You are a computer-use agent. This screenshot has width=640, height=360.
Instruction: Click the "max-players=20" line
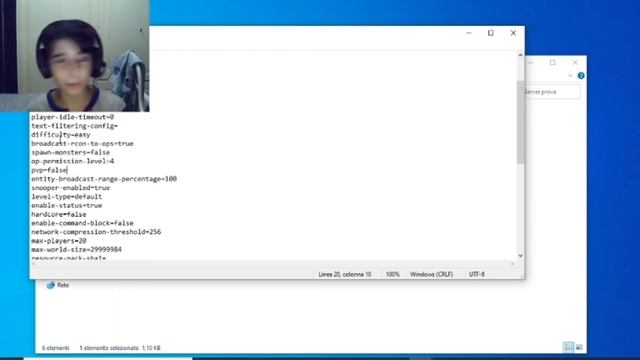(x=59, y=241)
